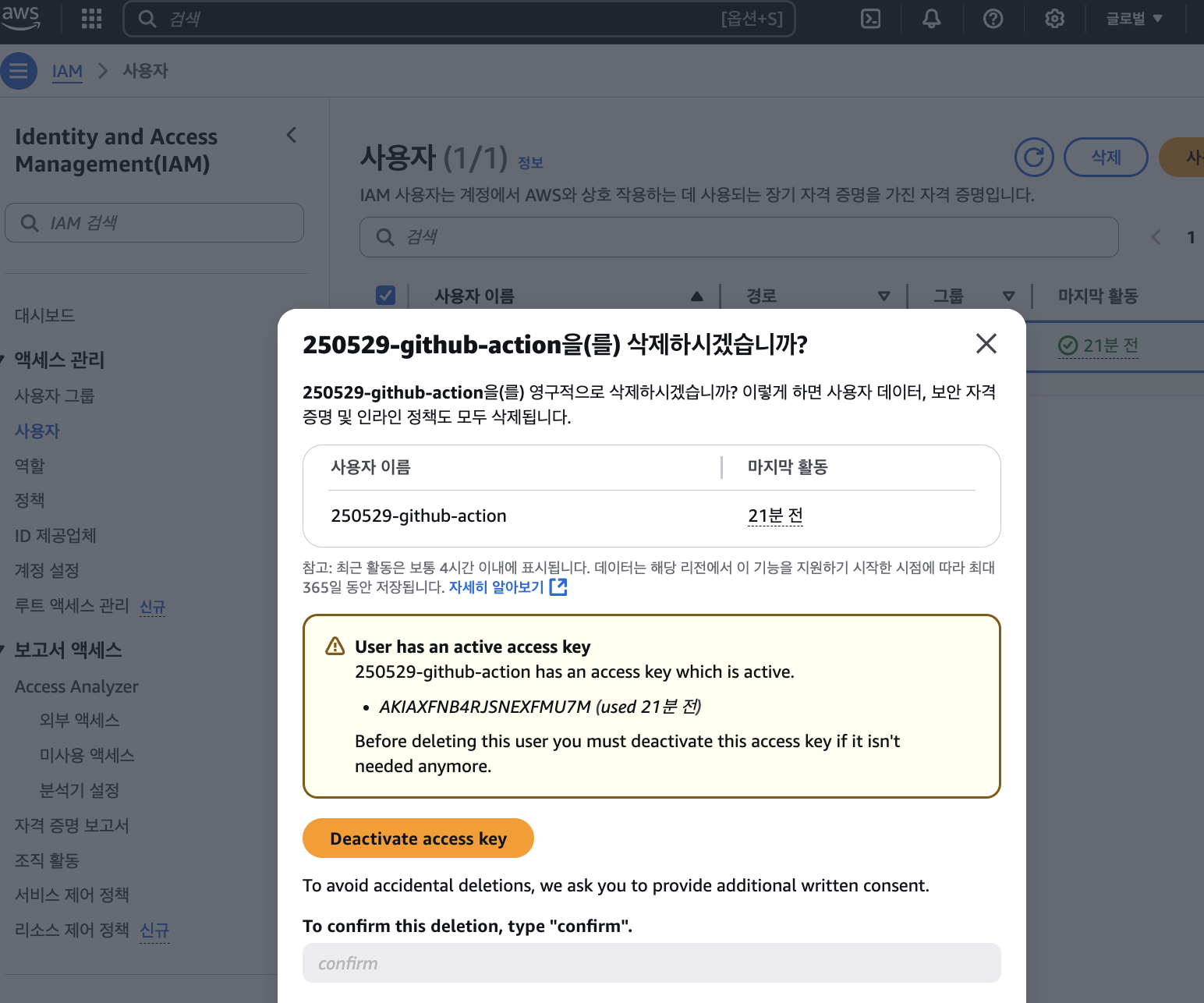Click the IAM breadcrumb link
The width and height of the screenshot is (1204, 1003).
(x=67, y=71)
